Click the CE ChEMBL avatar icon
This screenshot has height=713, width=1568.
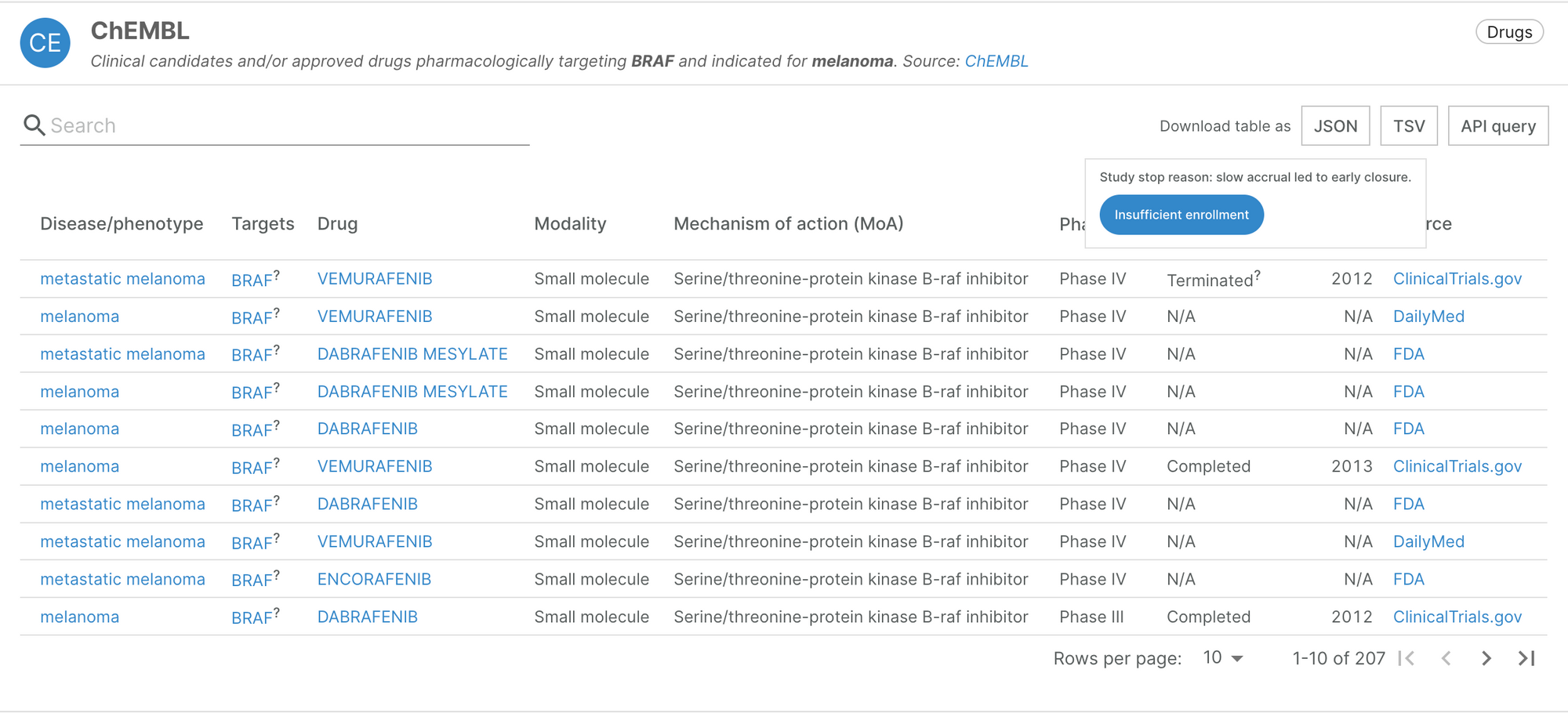(45, 43)
